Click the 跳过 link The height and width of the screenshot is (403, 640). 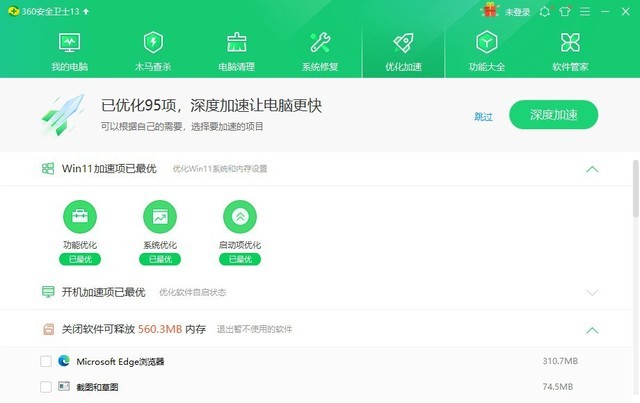point(483,117)
